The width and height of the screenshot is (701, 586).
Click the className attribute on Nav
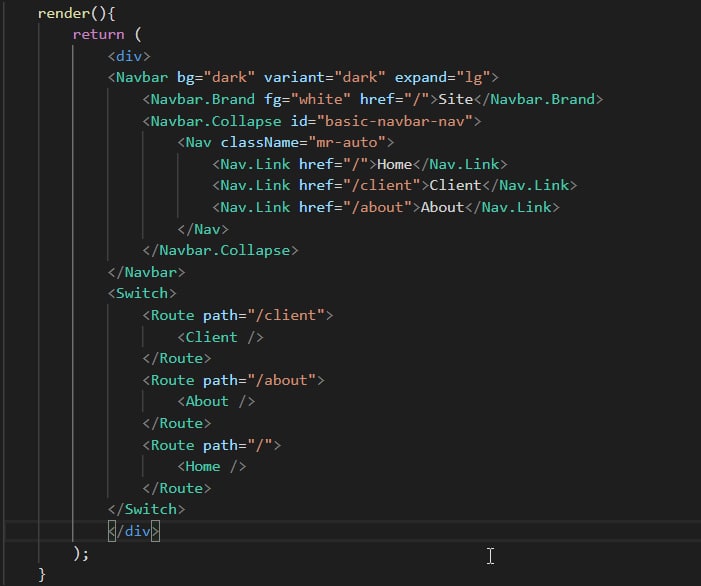point(260,143)
